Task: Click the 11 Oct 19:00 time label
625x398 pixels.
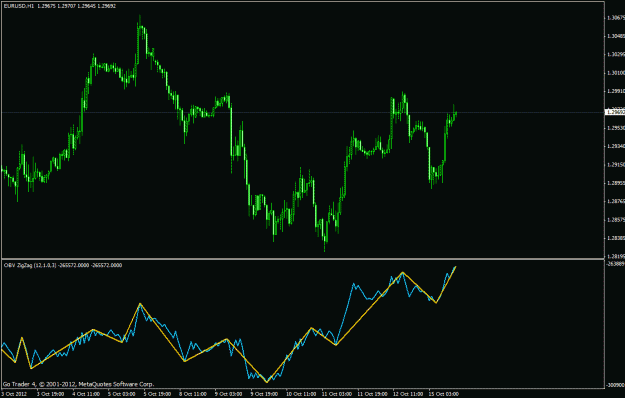Action: pos(373,394)
